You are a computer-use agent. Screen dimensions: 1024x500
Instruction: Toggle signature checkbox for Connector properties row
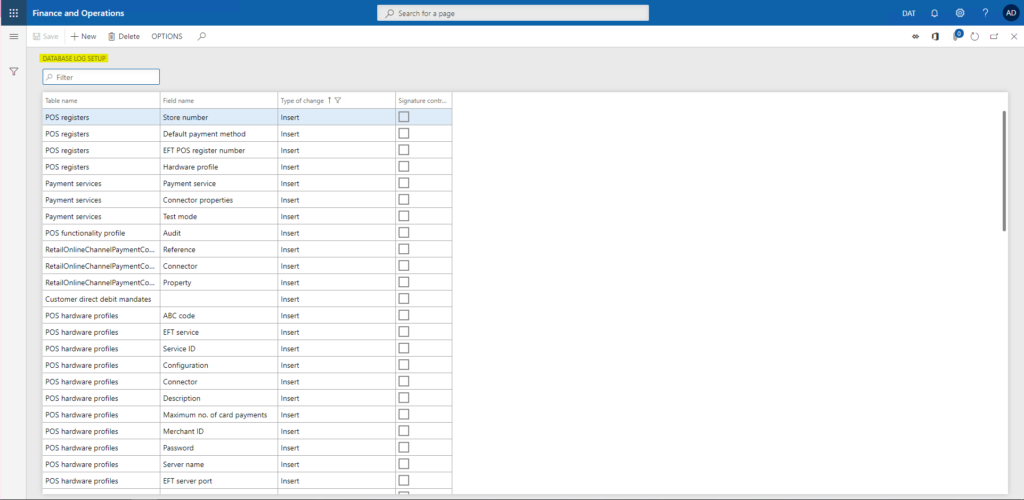404,200
